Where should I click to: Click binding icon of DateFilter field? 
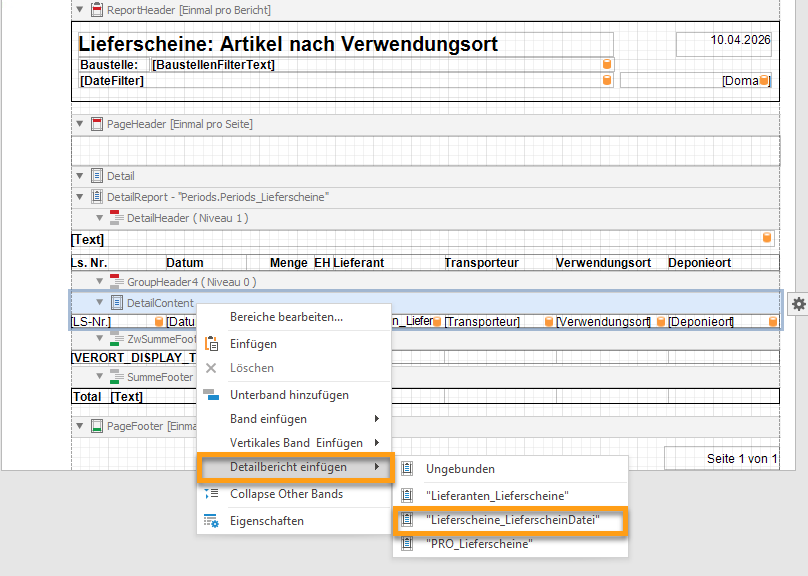pyautogui.click(x=607, y=80)
